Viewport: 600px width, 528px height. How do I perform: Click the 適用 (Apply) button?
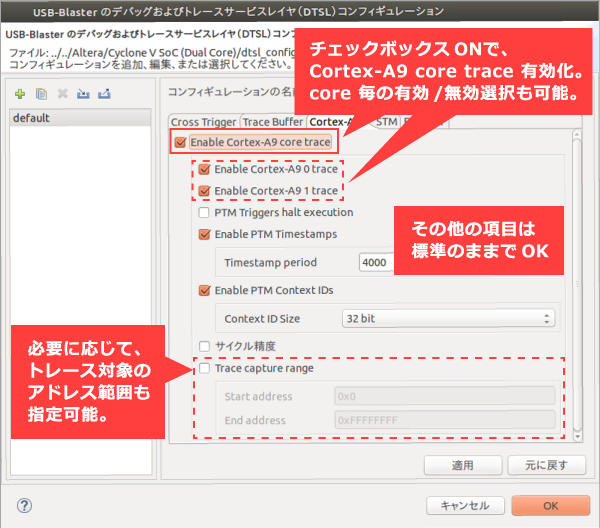pyautogui.click(x=462, y=465)
